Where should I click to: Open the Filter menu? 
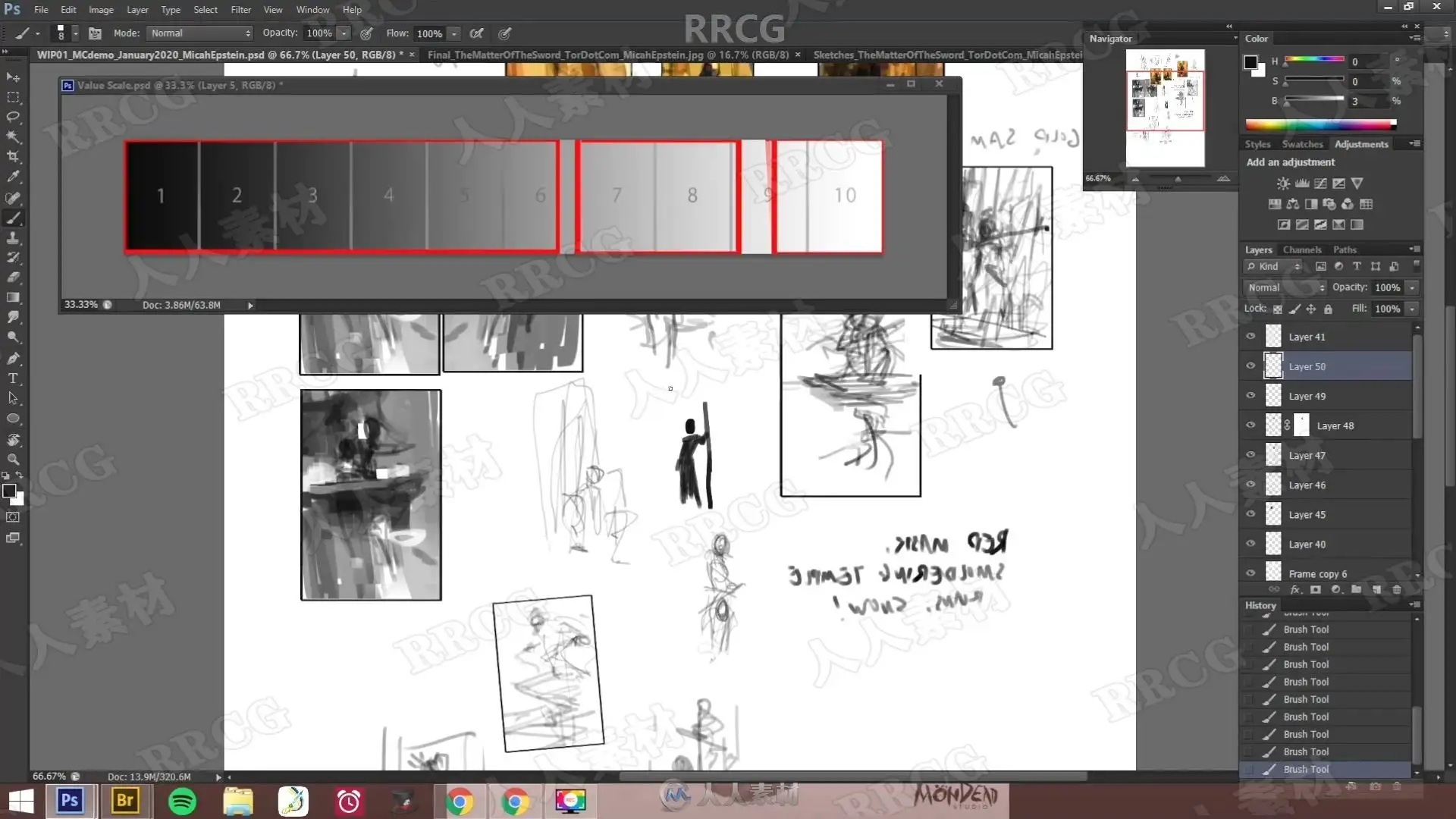coord(240,10)
